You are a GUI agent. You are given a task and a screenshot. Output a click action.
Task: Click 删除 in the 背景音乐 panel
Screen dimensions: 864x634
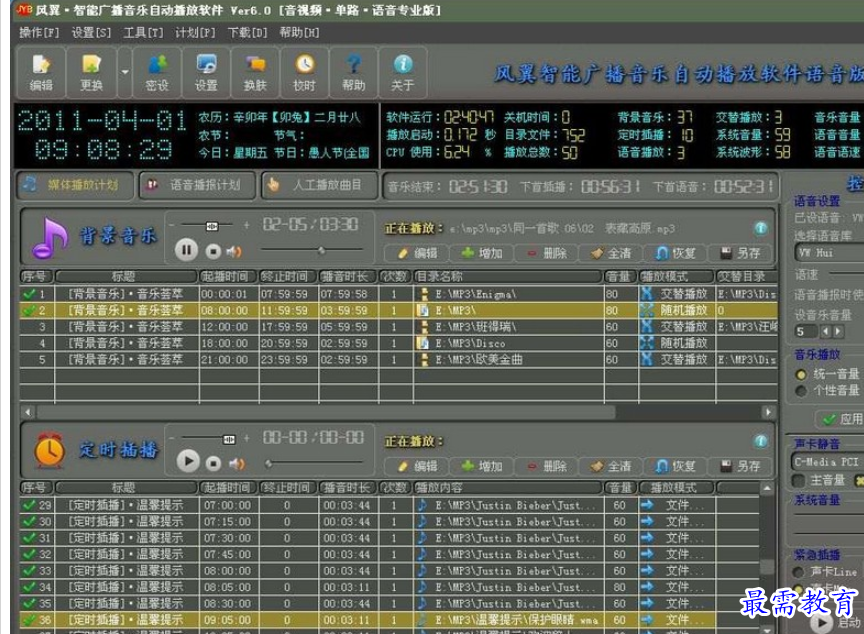(x=547, y=253)
